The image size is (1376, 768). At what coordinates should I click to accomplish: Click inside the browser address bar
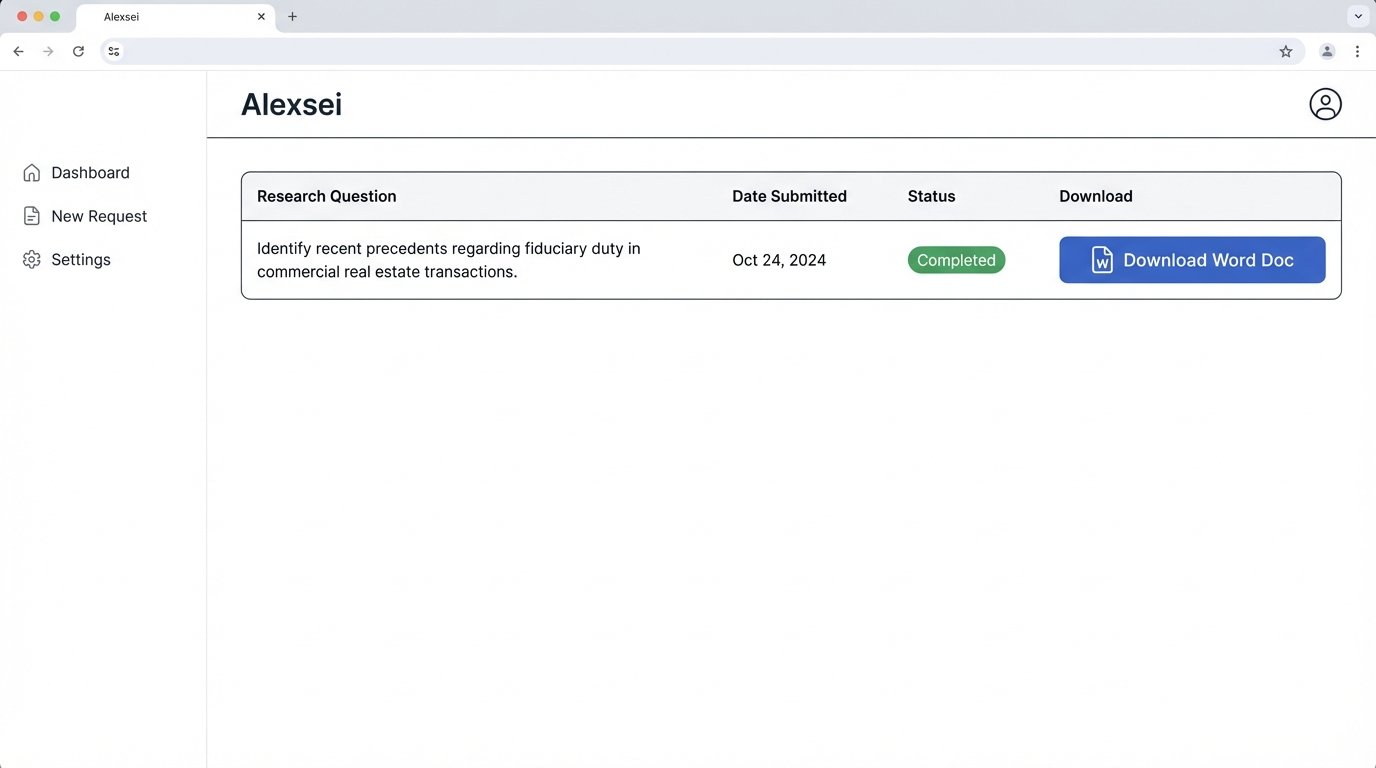[x=600, y=50]
